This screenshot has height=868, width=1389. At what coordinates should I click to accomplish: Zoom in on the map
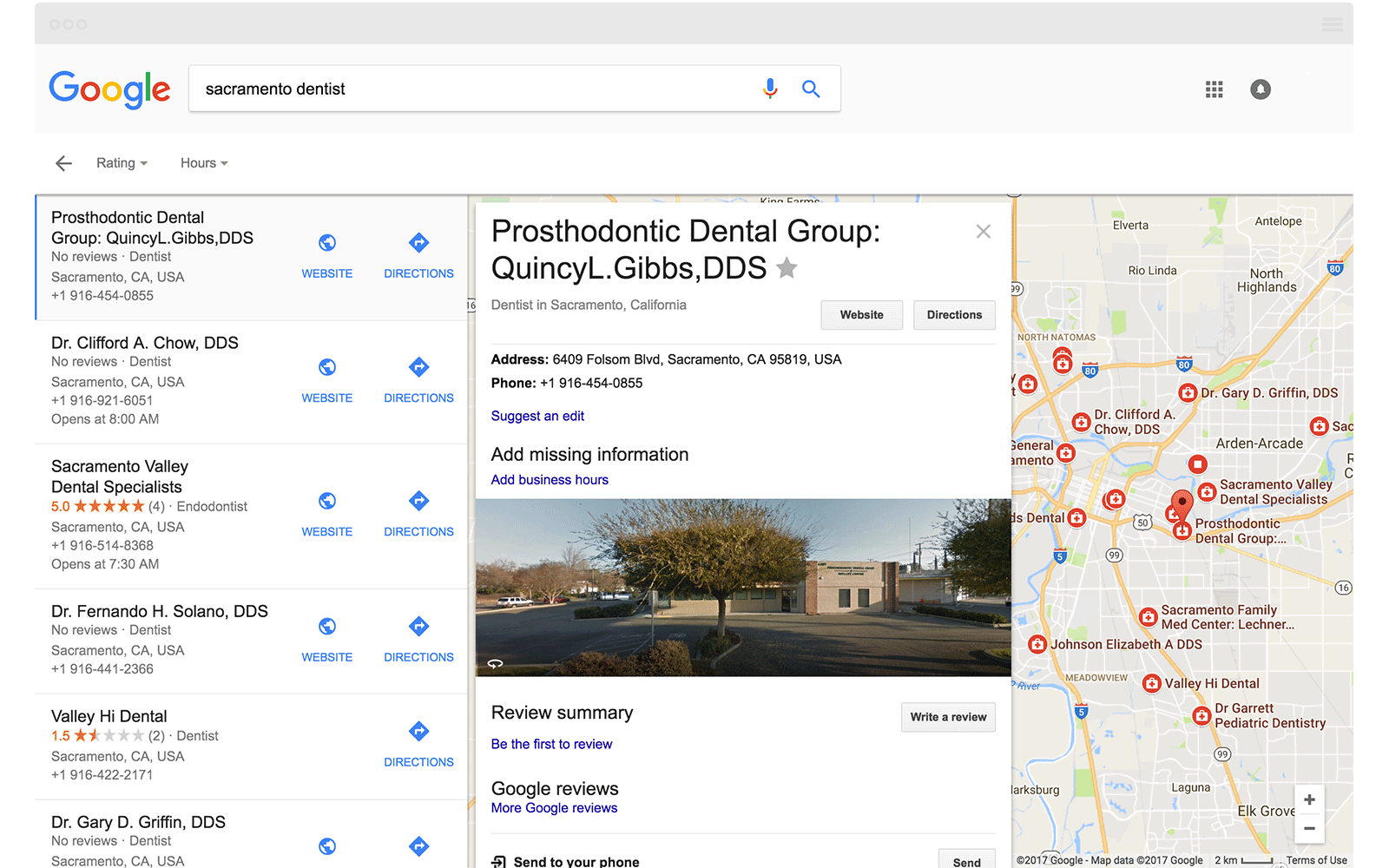[x=1309, y=799]
